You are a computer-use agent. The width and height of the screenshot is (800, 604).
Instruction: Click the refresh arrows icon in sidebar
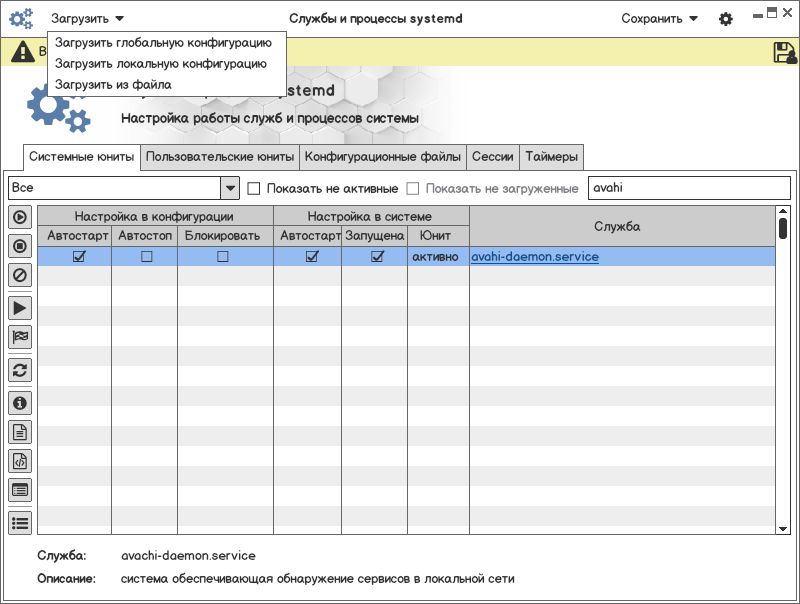19,369
